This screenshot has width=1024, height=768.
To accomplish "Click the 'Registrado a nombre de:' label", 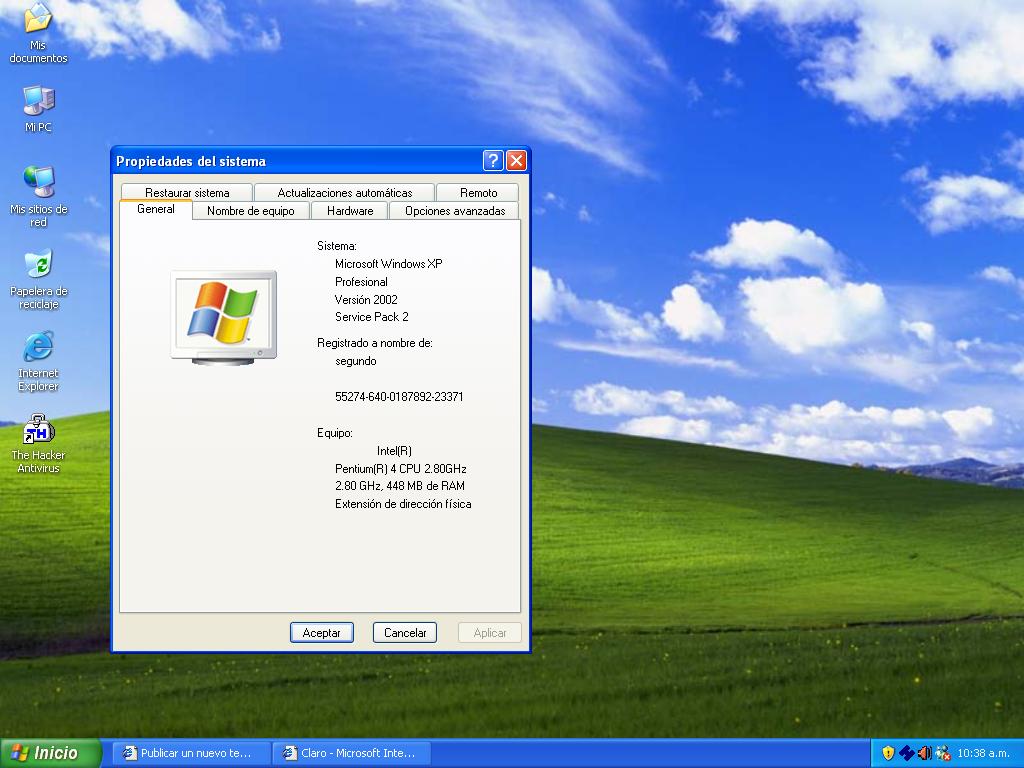I will coord(375,343).
